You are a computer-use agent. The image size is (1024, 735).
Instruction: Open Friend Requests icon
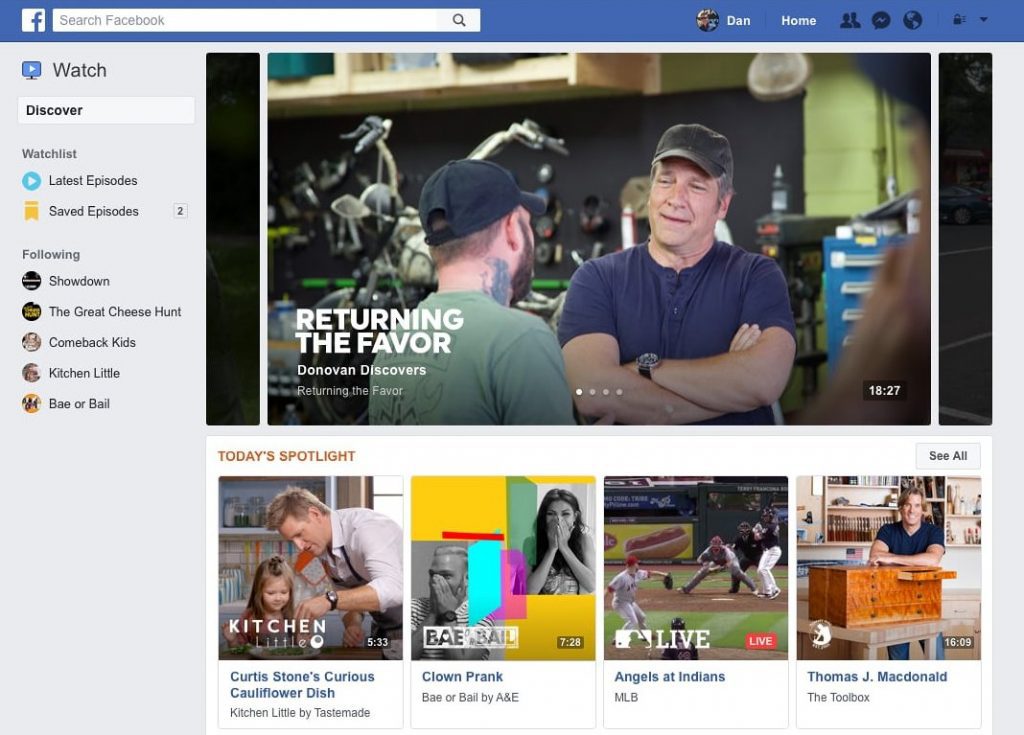[849, 20]
